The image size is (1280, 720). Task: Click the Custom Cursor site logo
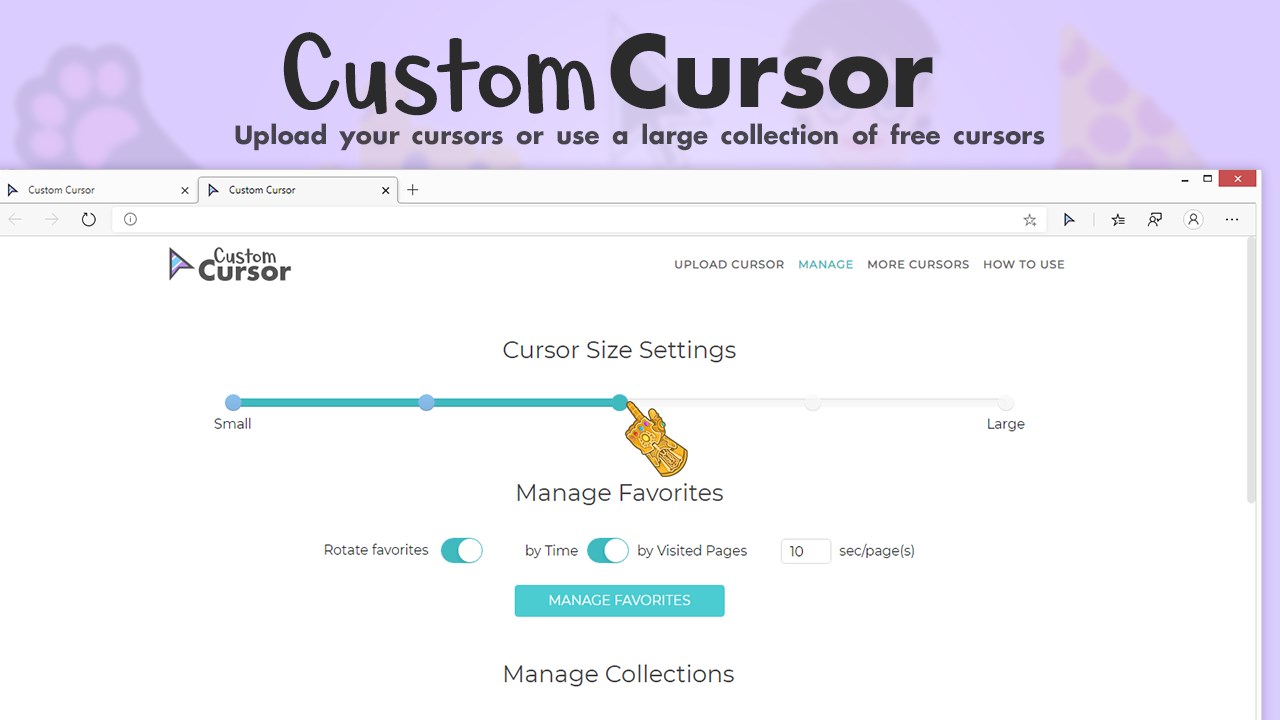coord(230,264)
